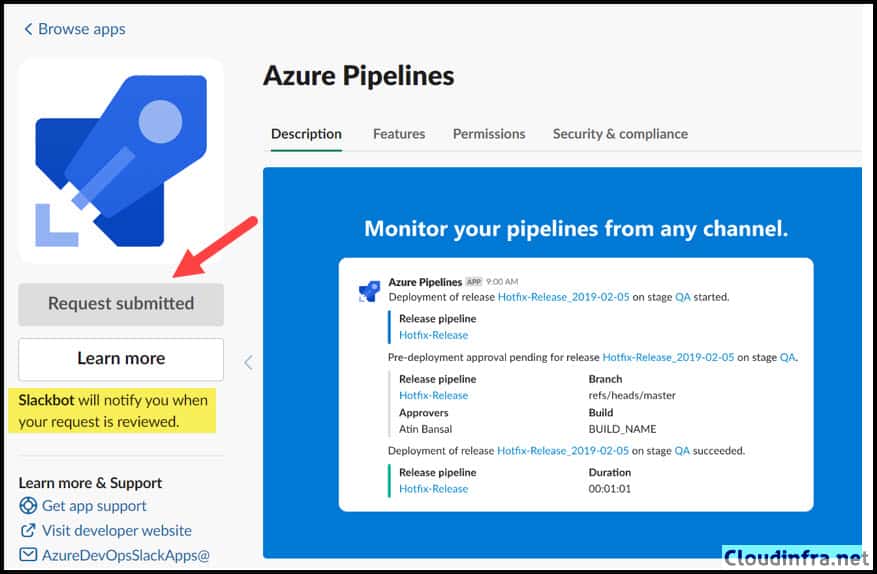The width and height of the screenshot is (877, 574).
Task: Click the refs/heads/master branch value
Action: 632,396
